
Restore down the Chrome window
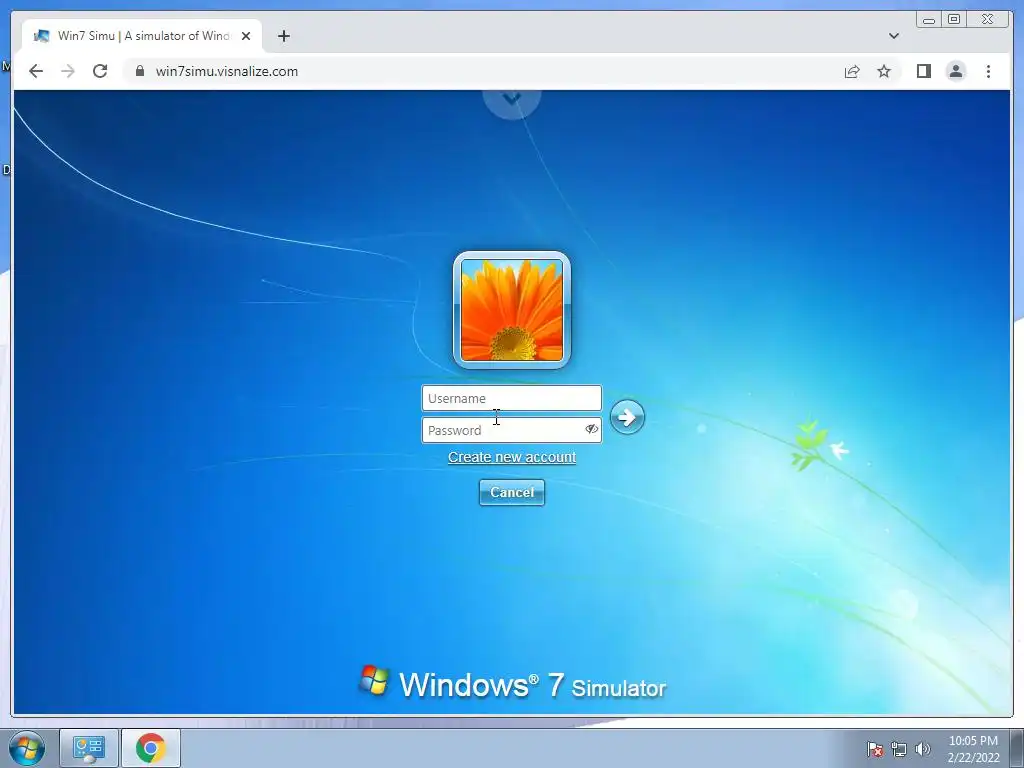954,20
